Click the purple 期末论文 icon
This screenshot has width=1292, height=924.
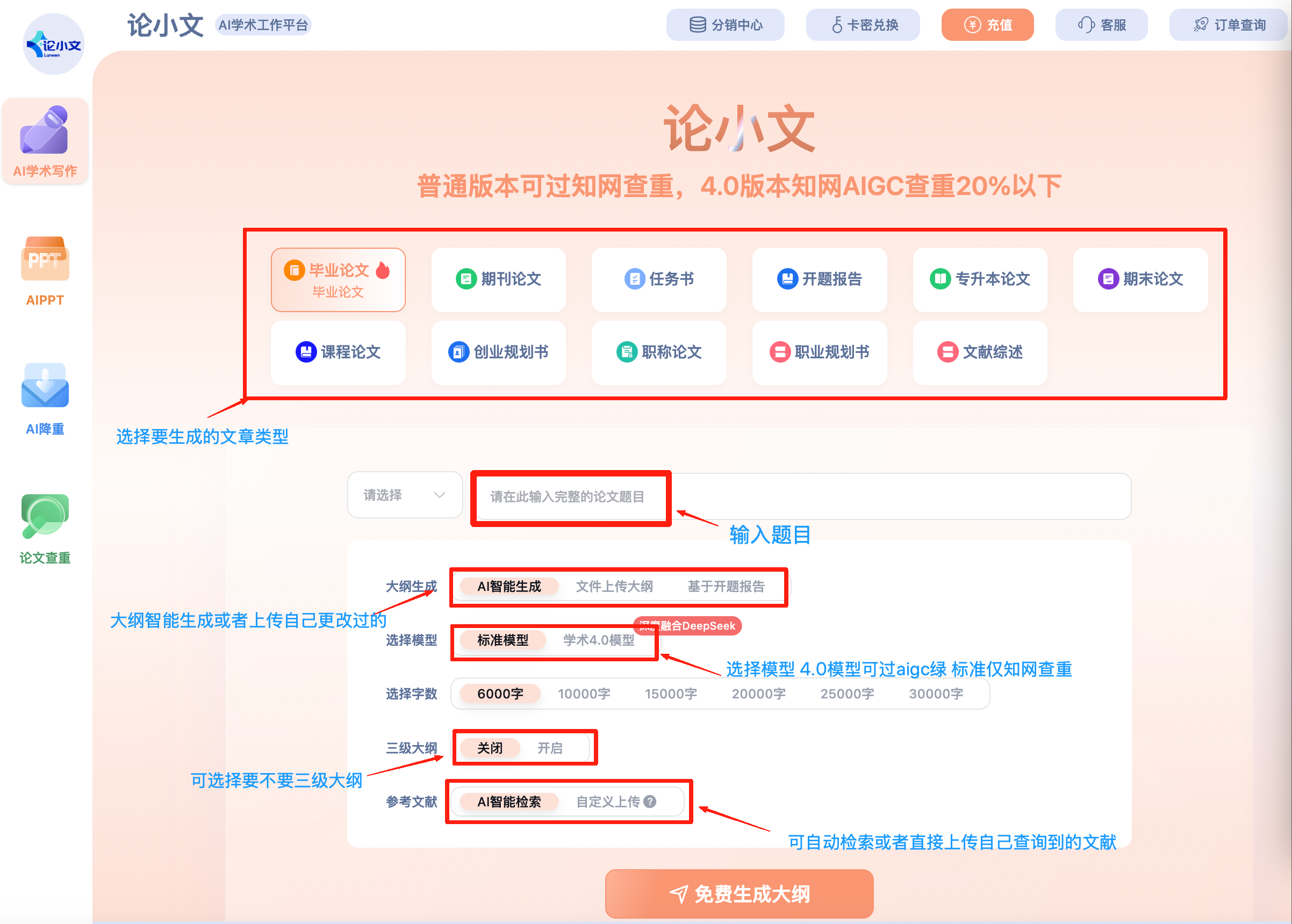pos(1108,279)
